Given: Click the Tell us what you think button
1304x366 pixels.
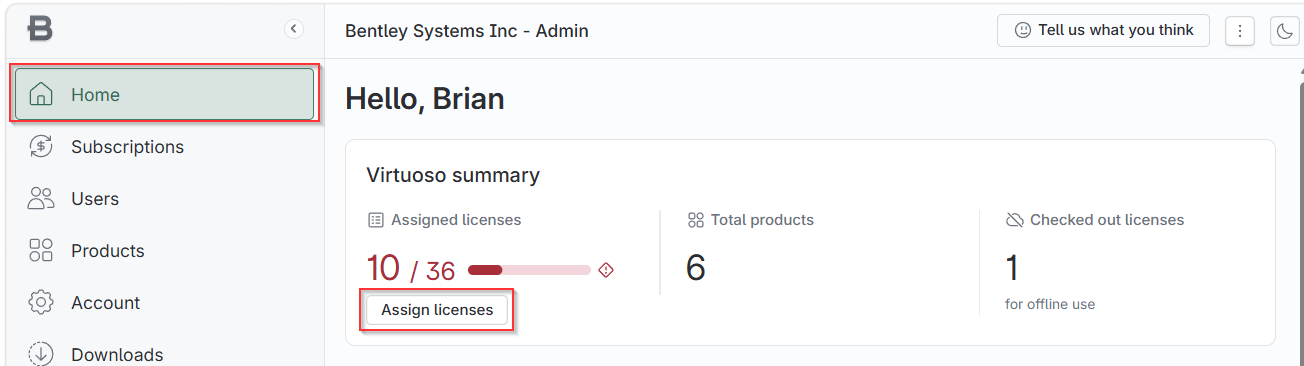Looking at the screenshot, I should 1103,30.
